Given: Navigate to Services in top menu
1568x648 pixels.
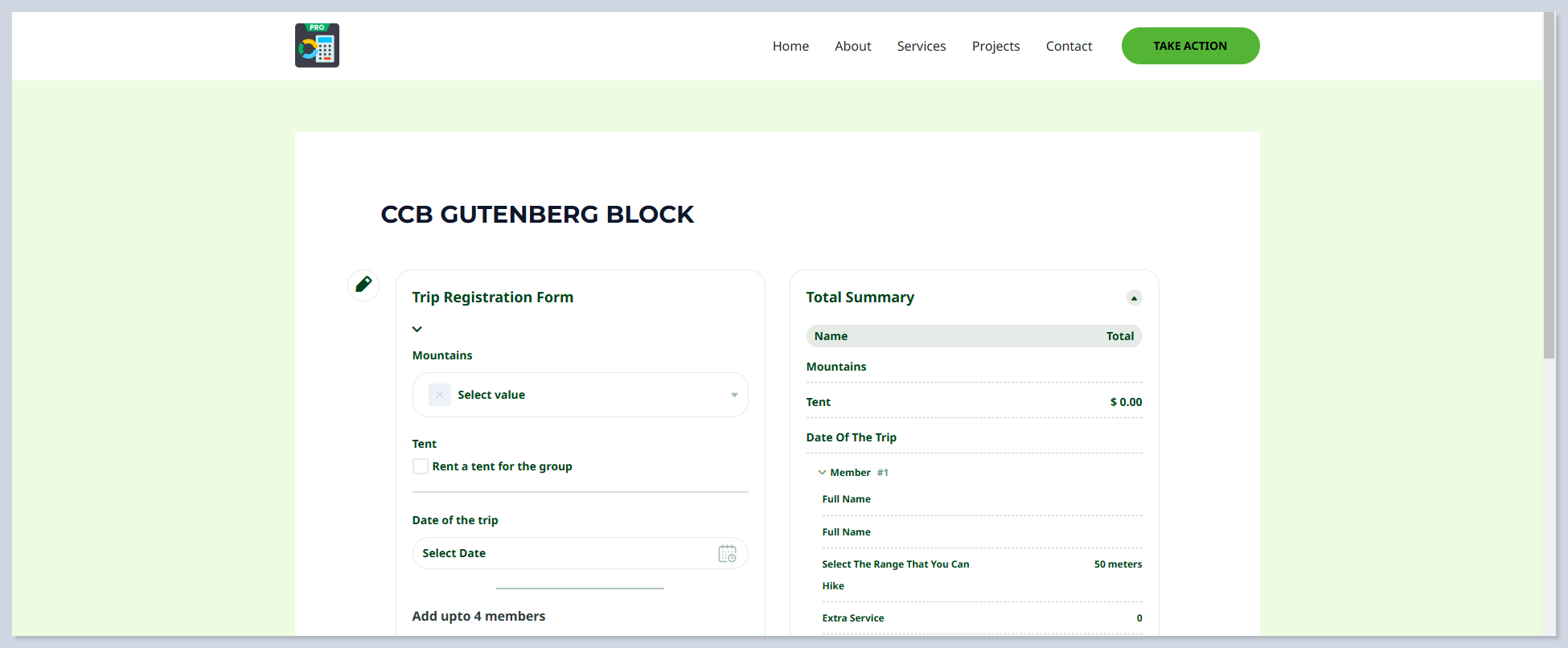Looking at the screenshot, I should point(921,46).
